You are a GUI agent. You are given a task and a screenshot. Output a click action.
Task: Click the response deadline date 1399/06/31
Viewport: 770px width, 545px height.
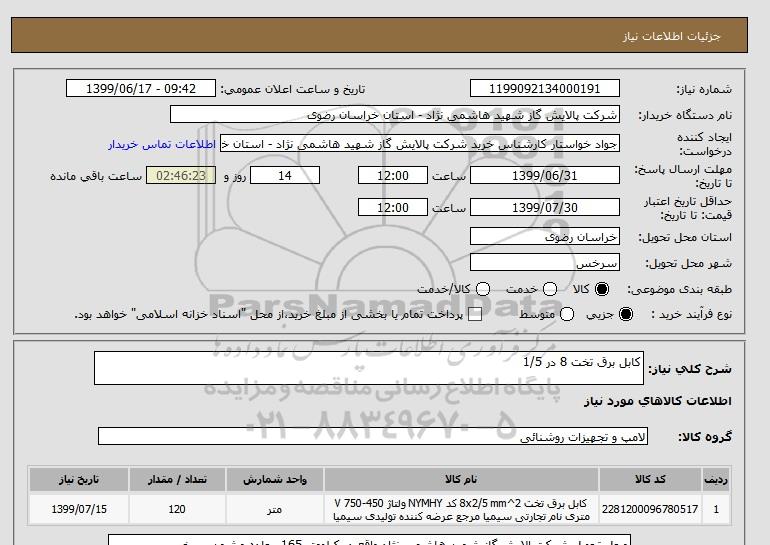pos(545,175)
